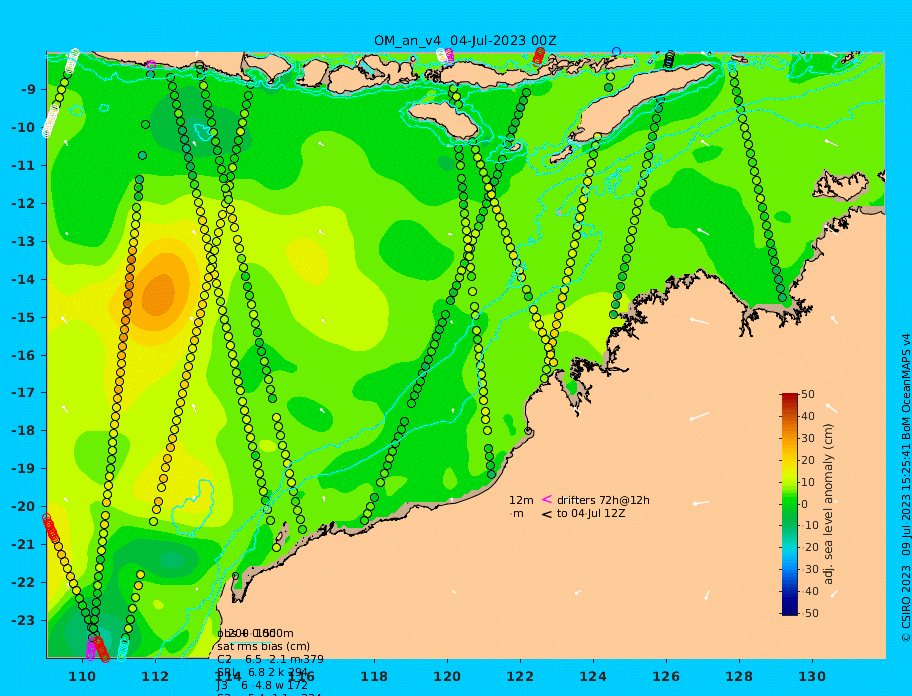912x696 pixels.
Task: Click the blue drifter circle at the top near longitude 124.6
Action: 617,52
